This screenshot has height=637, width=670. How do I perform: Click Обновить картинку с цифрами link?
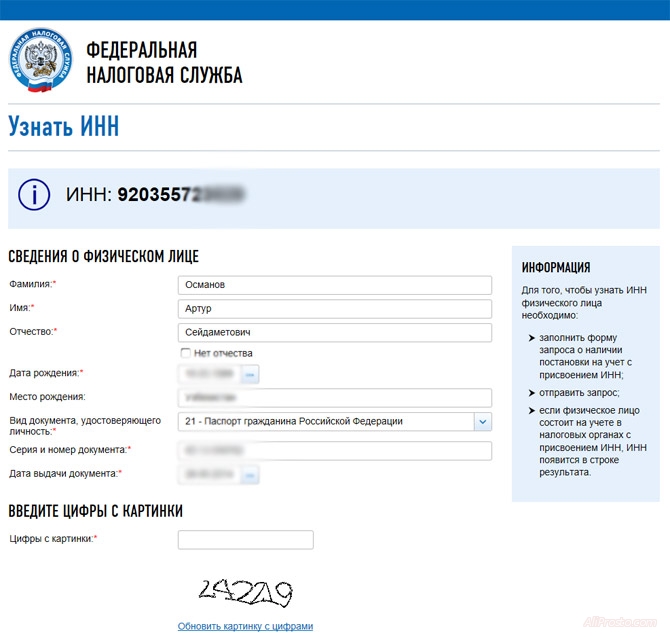[x=245, y=626]
